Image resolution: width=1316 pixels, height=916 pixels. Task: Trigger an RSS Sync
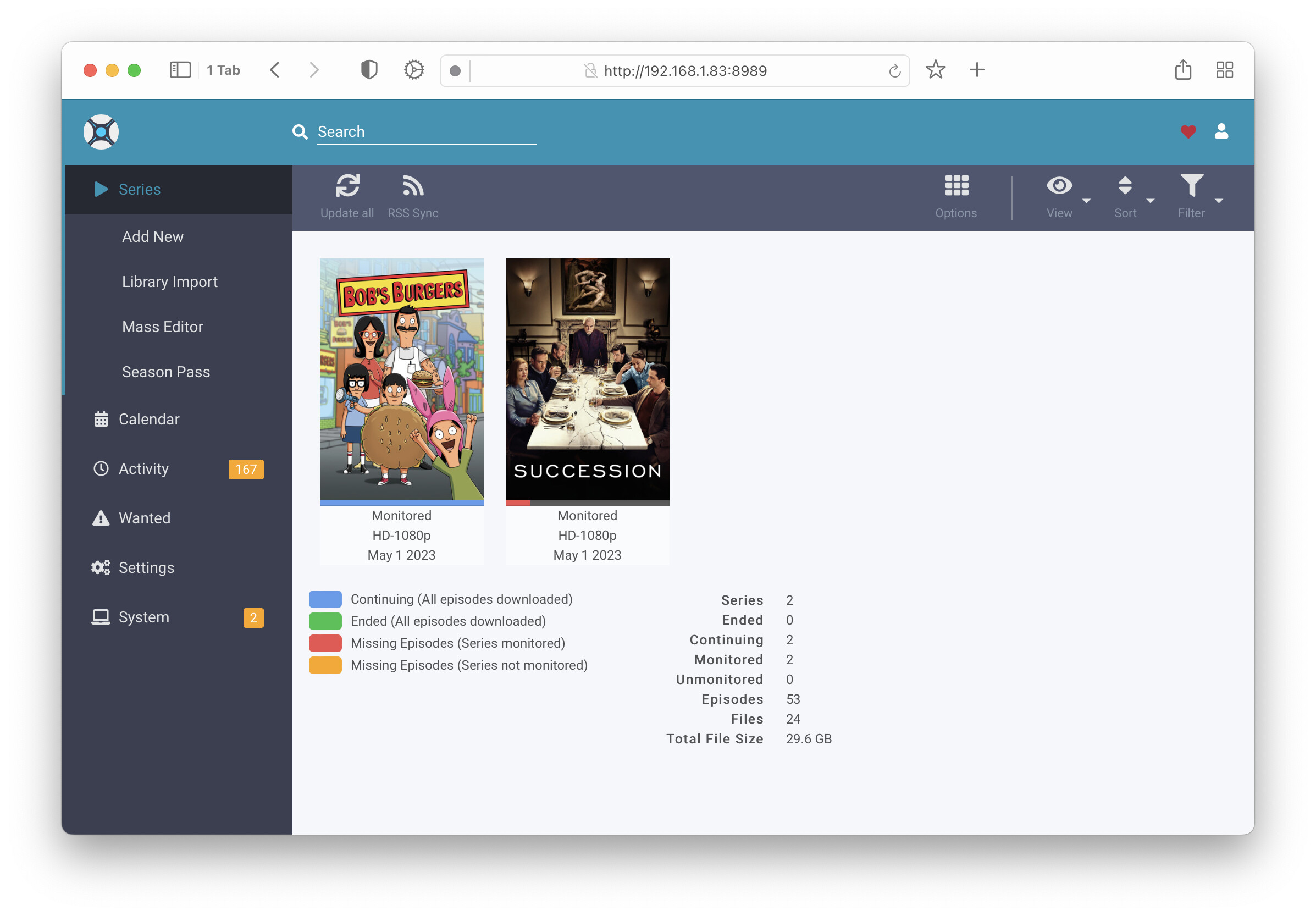coord(412,186)
